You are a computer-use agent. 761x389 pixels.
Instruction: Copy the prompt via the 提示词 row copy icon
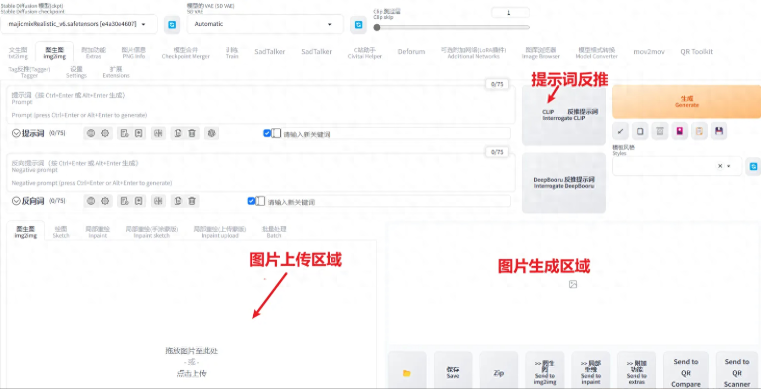click(x=178, y=133)
